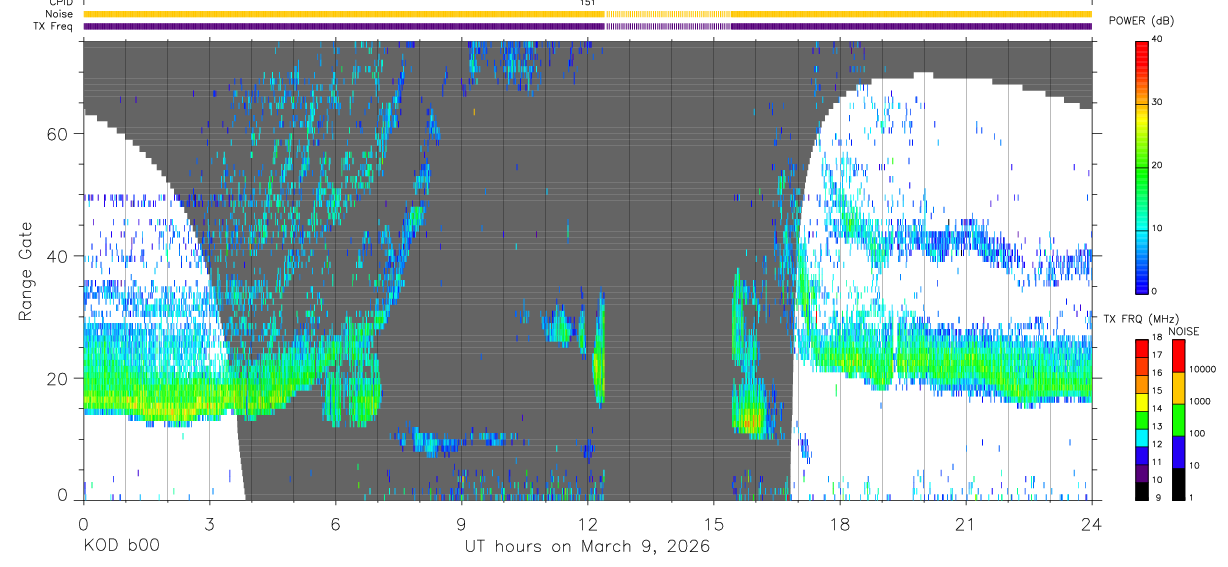Click the 10000 tick on the NOISE scale
The width and height of the screenshot is (1228, 567).
tap(1202, 369)
